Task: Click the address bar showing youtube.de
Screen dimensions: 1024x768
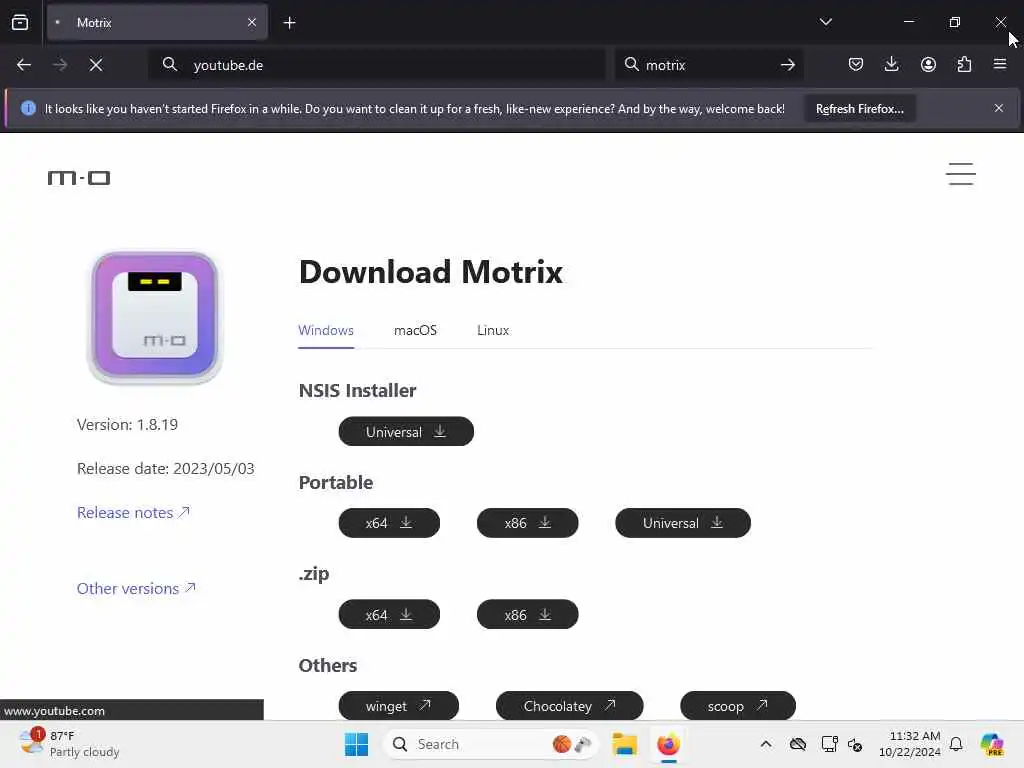Action: pyautogui.click(x=377, y=65)
